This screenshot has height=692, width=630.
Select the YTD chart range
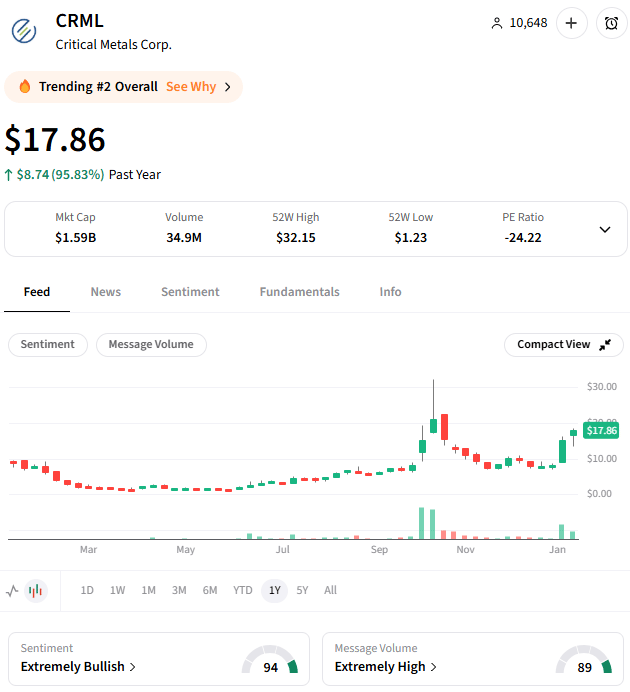click(243, 590)
